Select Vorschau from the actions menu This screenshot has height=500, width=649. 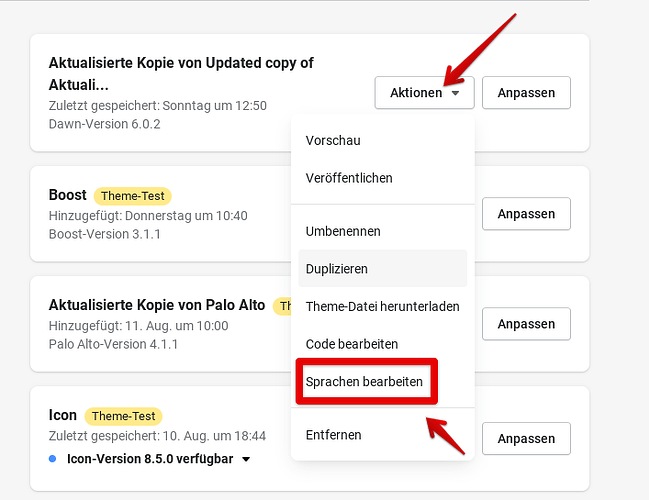[x=333, y=141]
